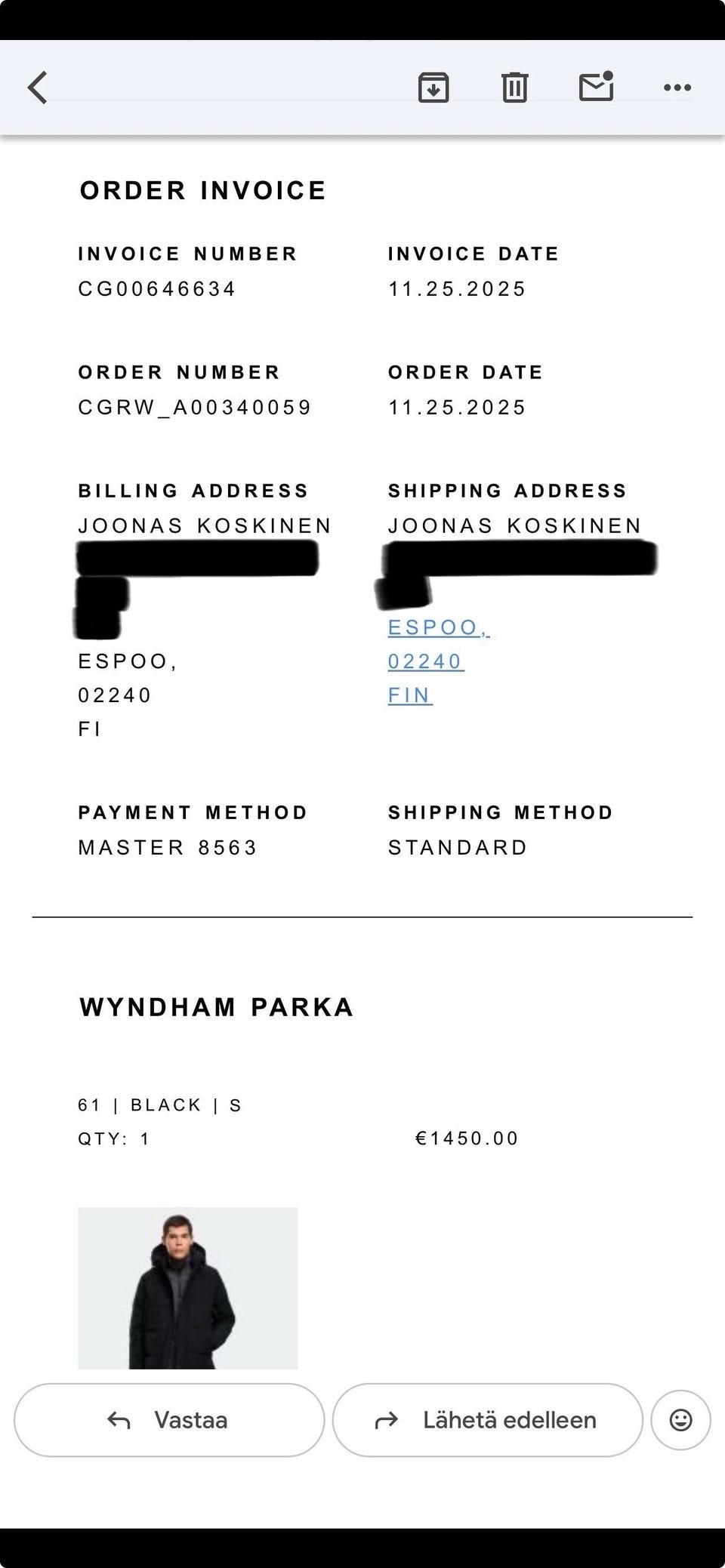This screenshot has height=1568, width=725.
Task: Tap the 02240 postal code link
Action: point(425,661)
